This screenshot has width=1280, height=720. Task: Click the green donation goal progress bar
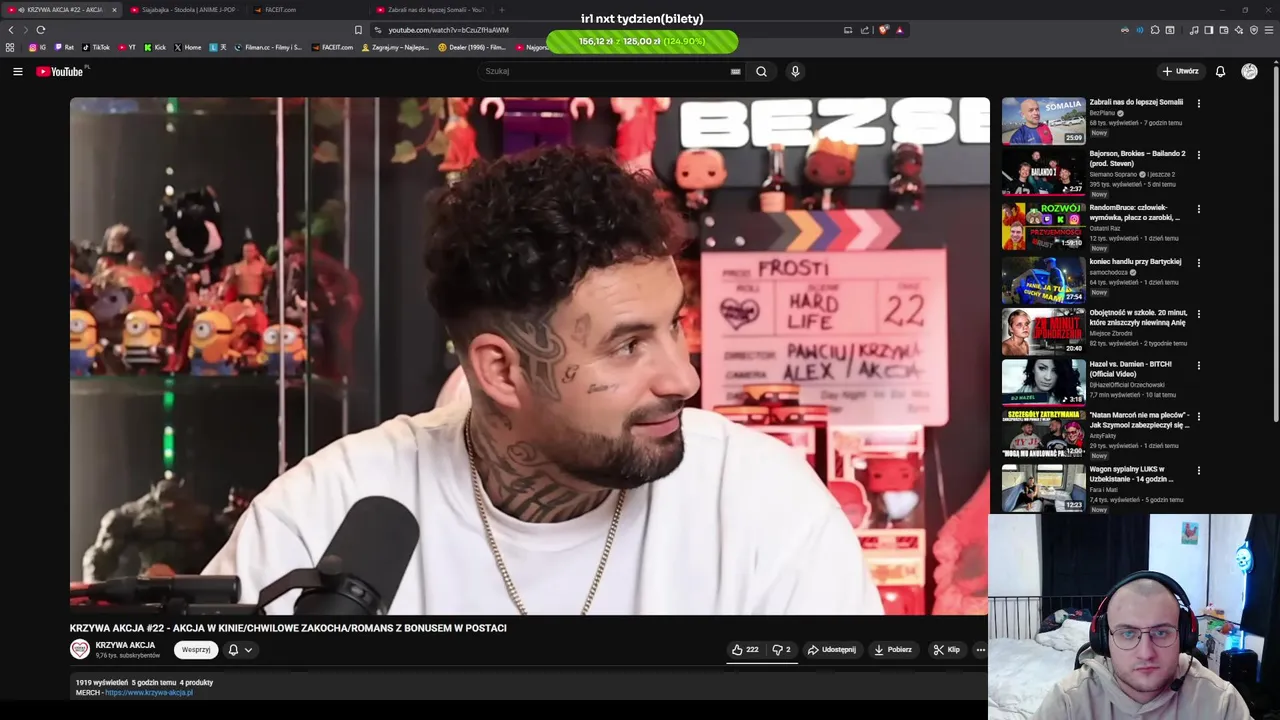(642, 41)
